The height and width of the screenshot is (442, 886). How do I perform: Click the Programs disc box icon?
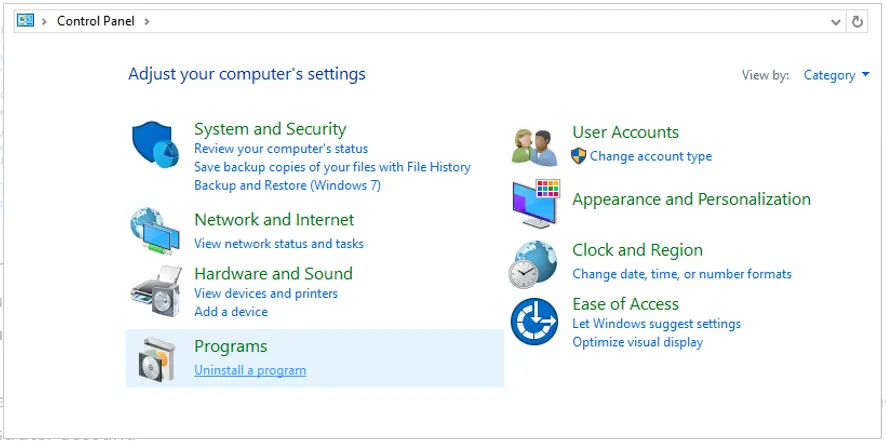point(157,359)
